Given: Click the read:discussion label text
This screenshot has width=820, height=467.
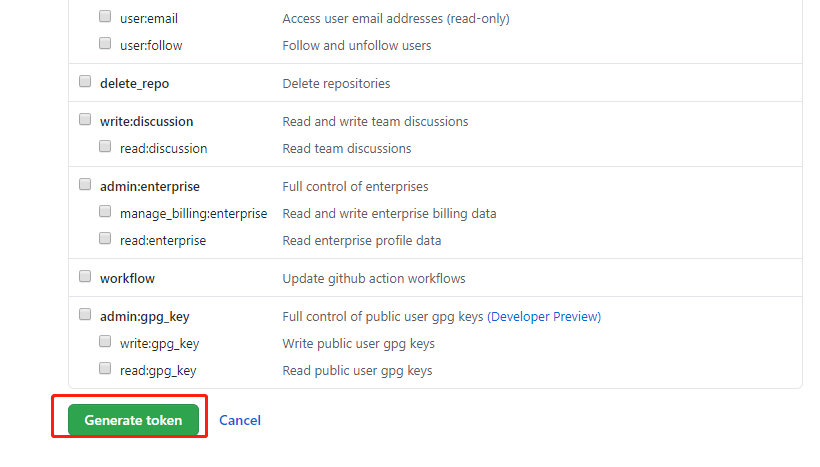Looking at the screenshot, I should pyautogui.click(x=163, y=149).
